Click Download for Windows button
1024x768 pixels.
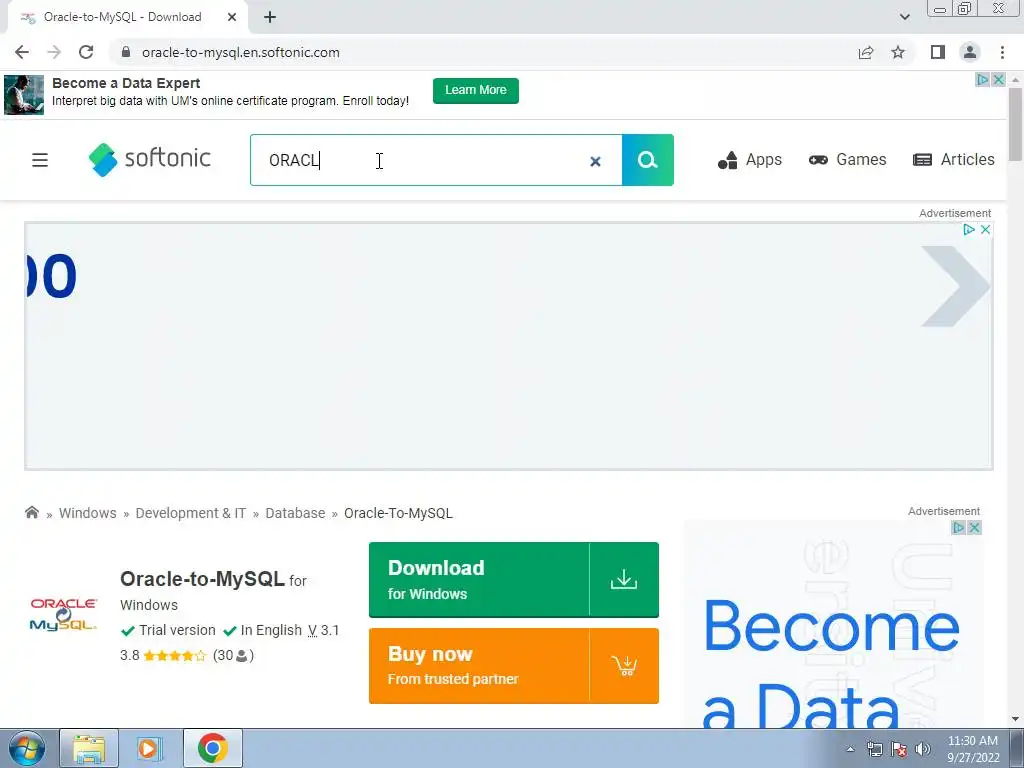pyautogui.click(x=513, y=579)
